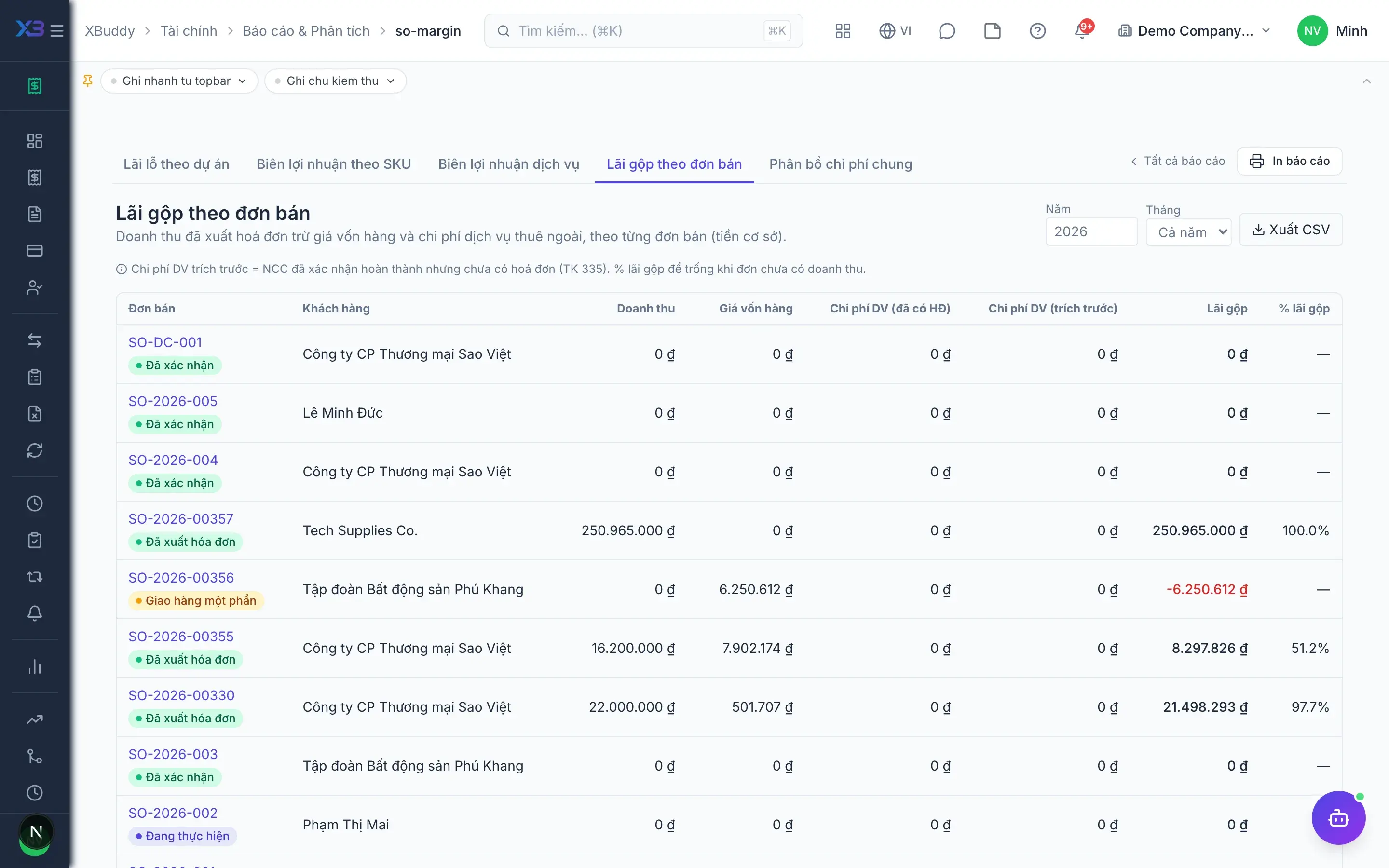Image resolution: width=1389 pixels, height=868 pixels.
Task: Focus the Tìm kiếm search field
Action: (643, 31)
